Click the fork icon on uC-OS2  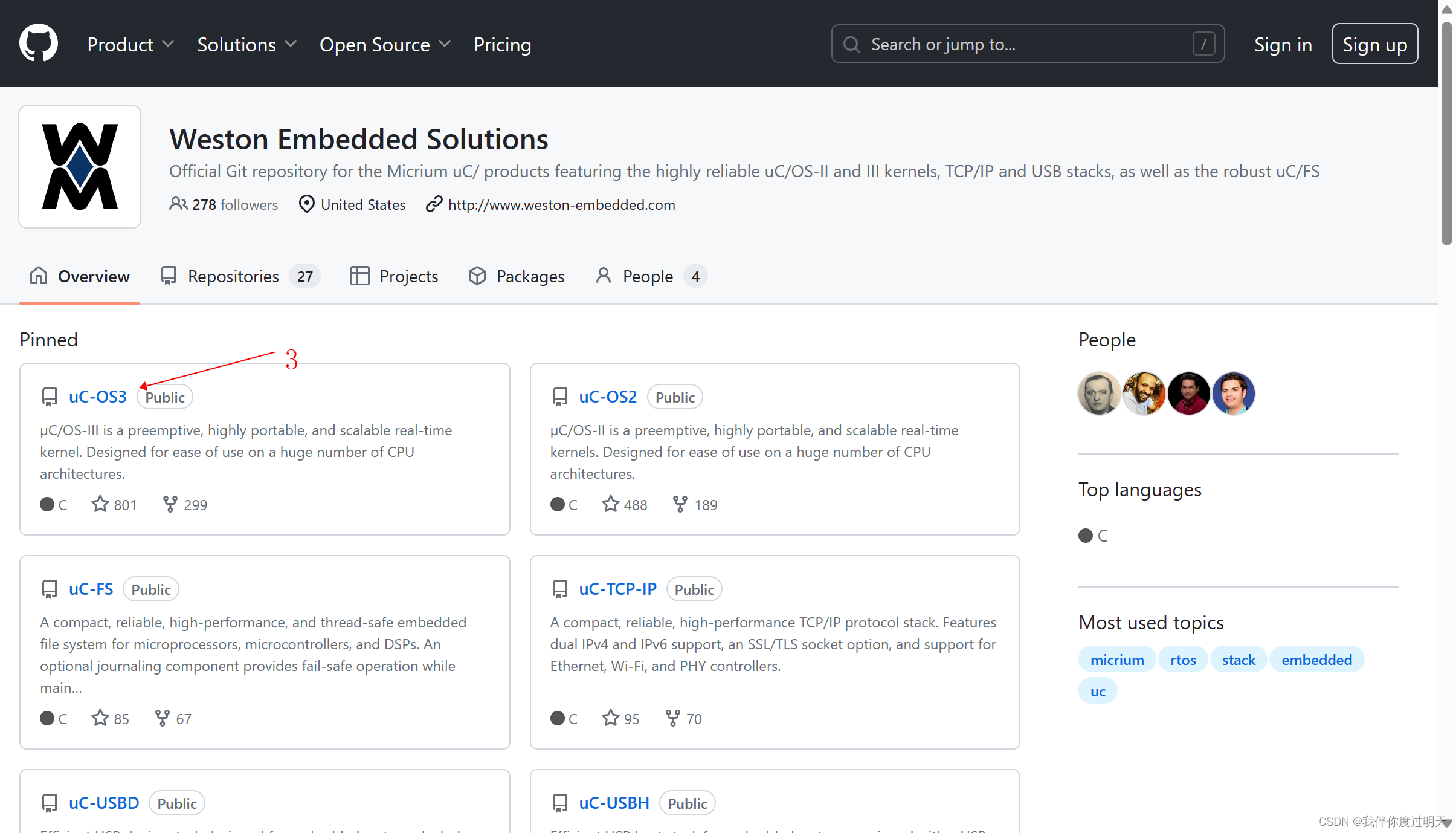click(x=680, y=504)
